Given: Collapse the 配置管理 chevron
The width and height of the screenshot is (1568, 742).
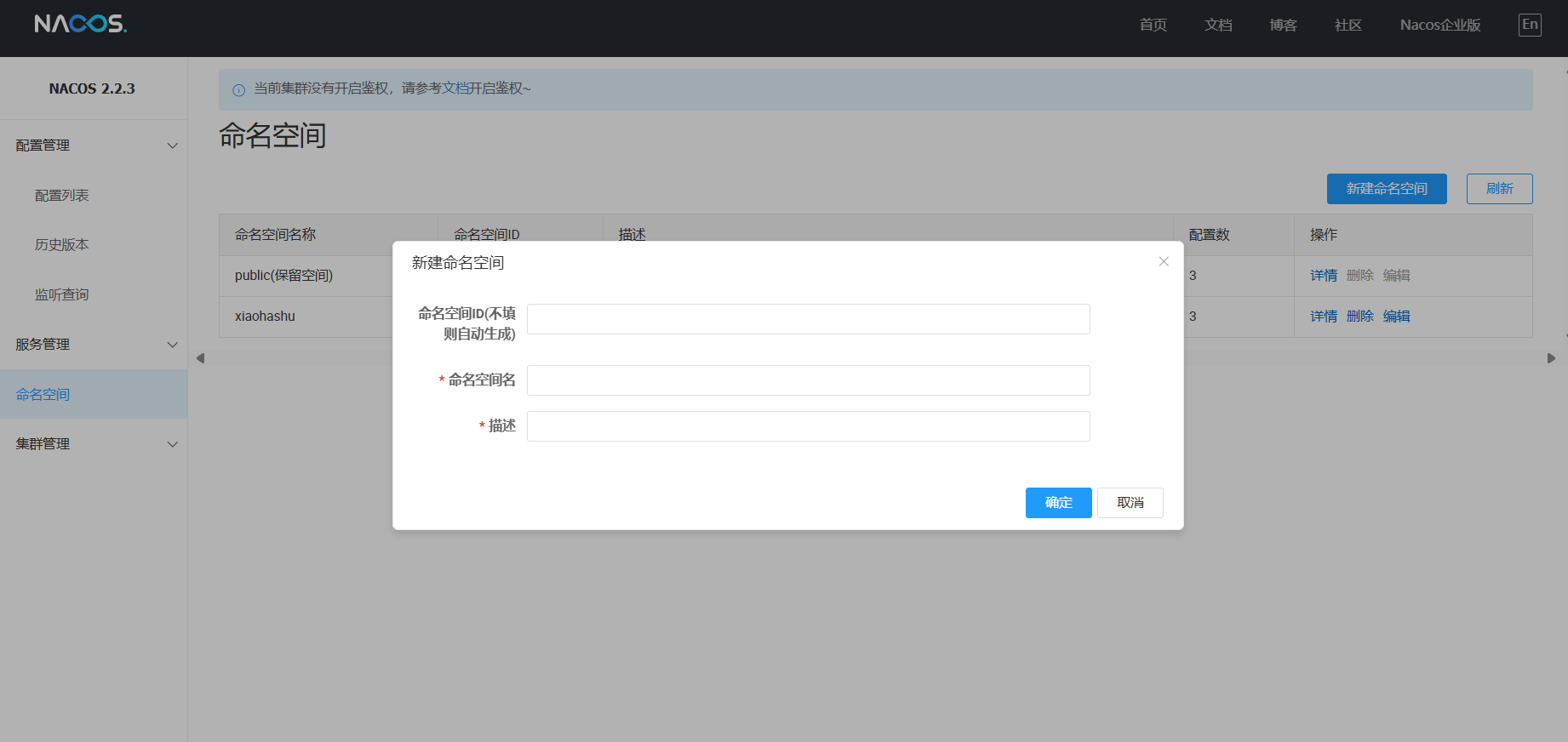Looking at the screenshot, I should [x=173, y=146].
